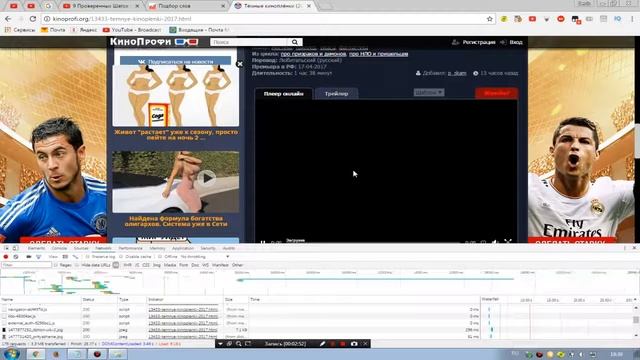
Task: Click the Chrome icon in the Windows taskbar
Action: [36, 354]
